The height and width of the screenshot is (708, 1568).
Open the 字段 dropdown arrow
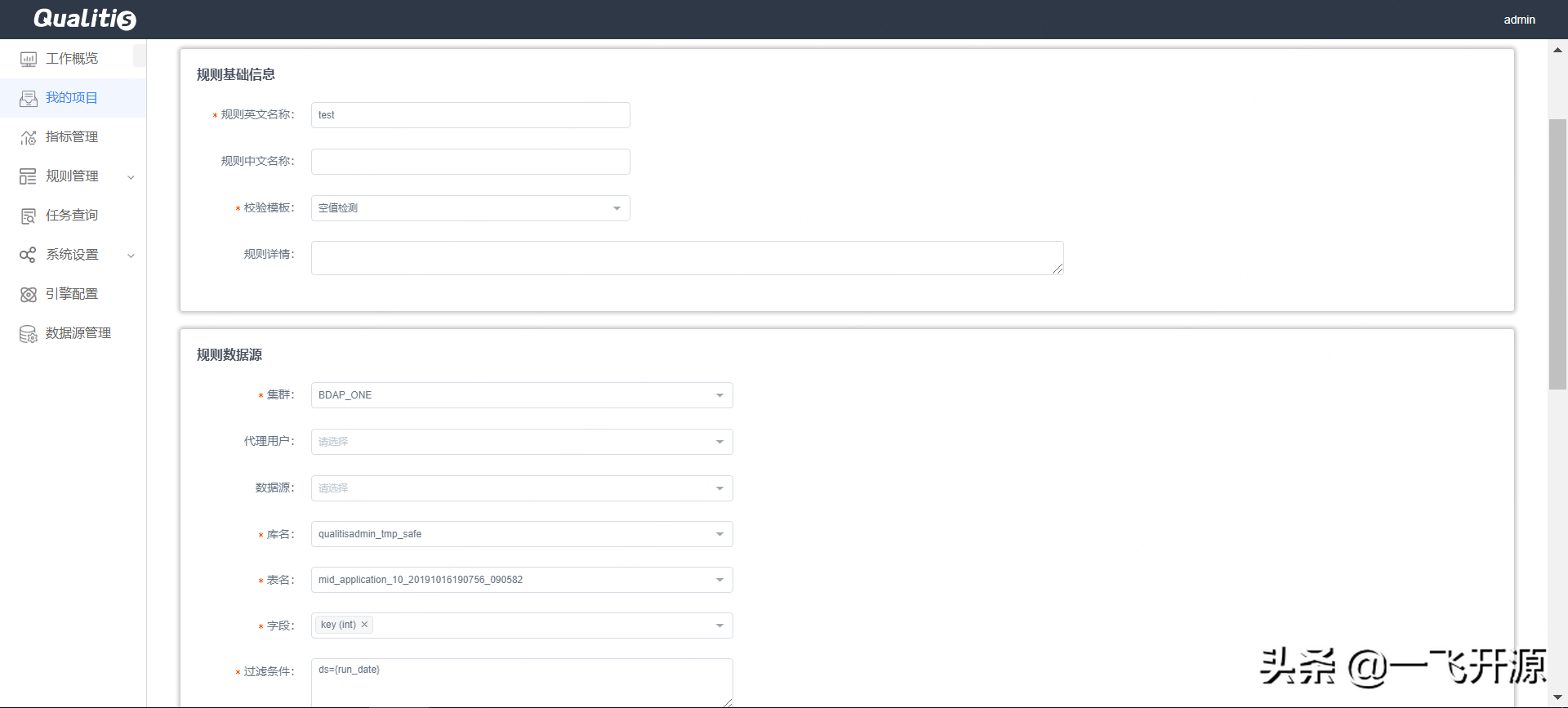(719, 626)
